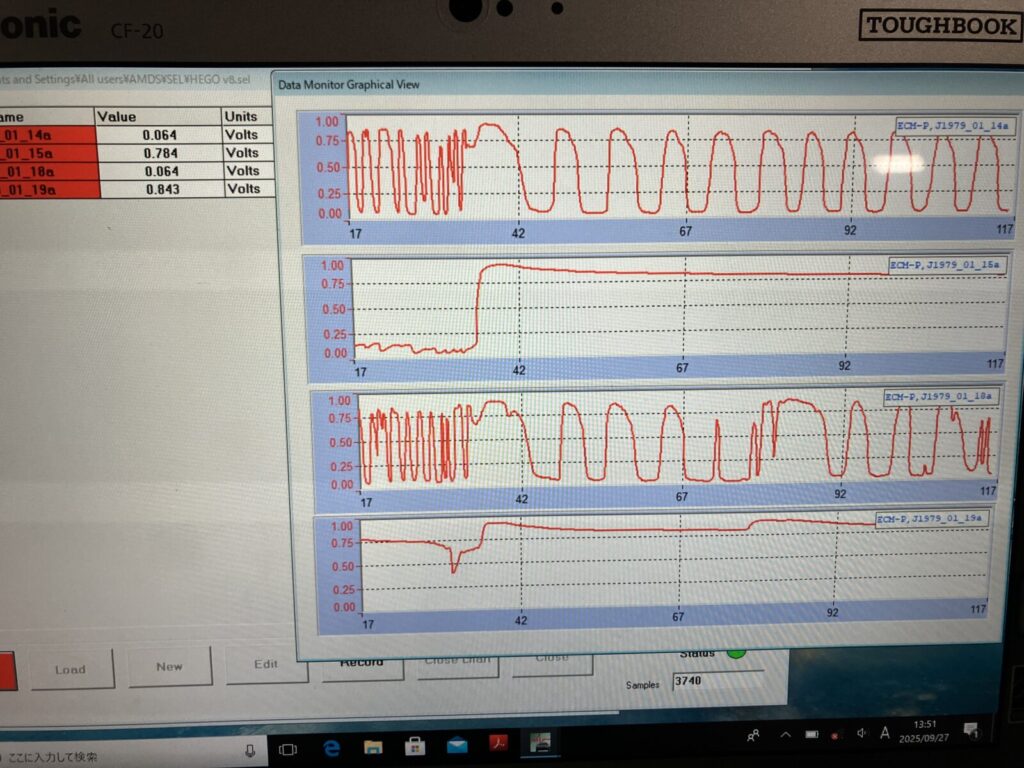Open Microsoft Edge from the taskbar

click(x=331, y=747)
